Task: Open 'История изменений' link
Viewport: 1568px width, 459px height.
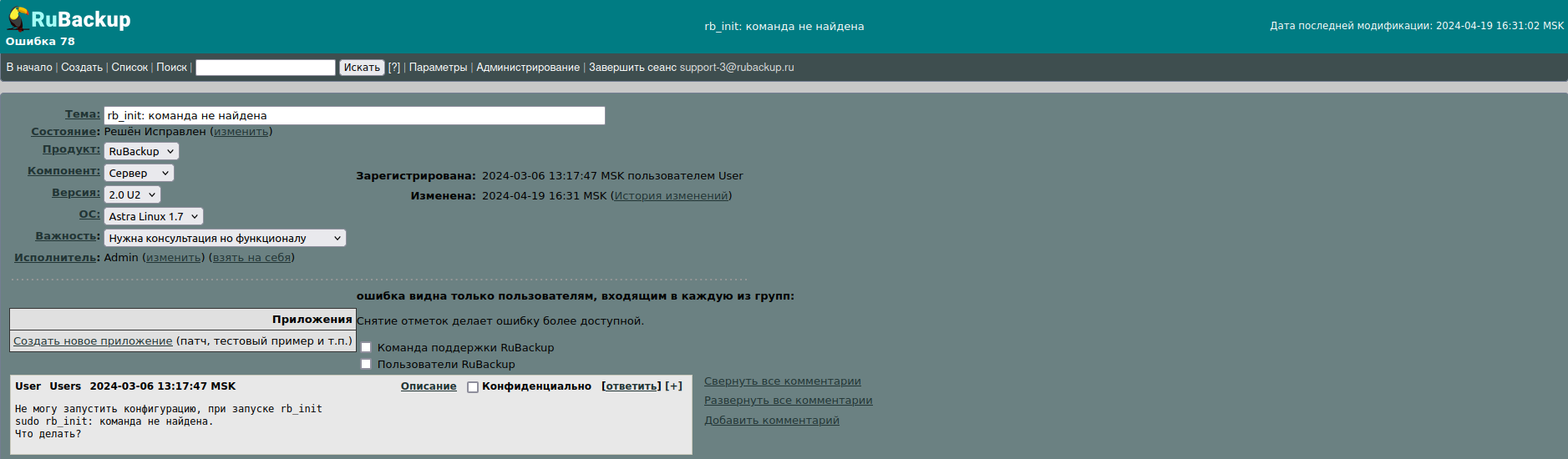Action: 671,196
